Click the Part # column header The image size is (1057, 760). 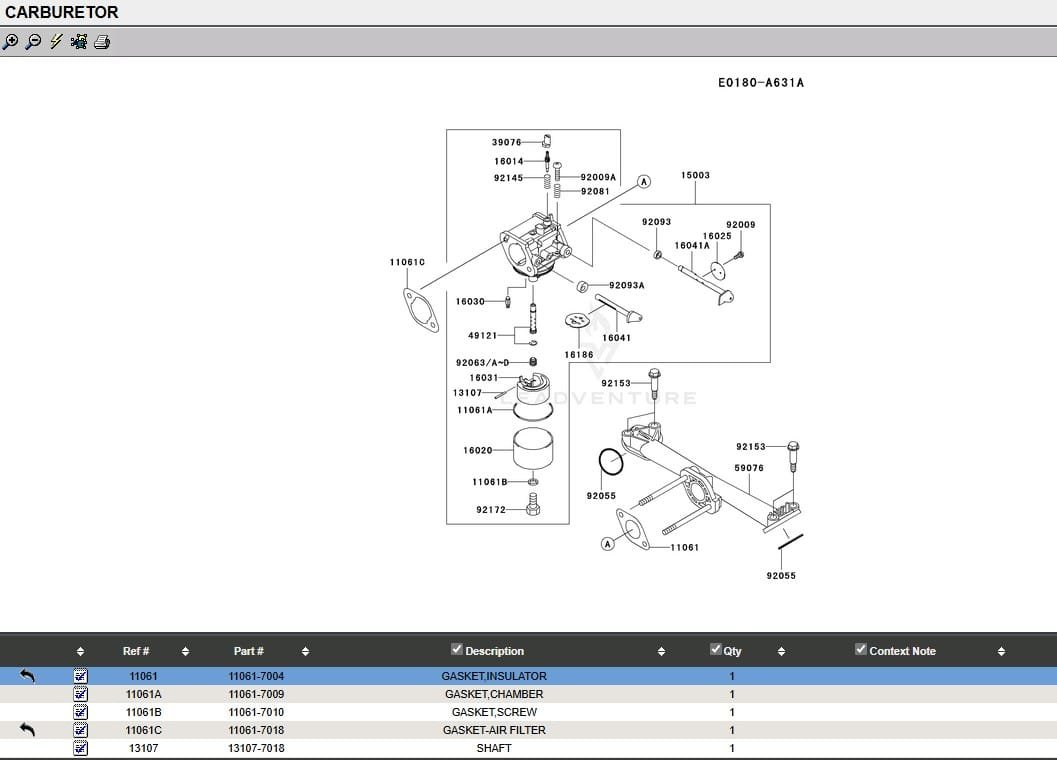(x=249, y=651)
